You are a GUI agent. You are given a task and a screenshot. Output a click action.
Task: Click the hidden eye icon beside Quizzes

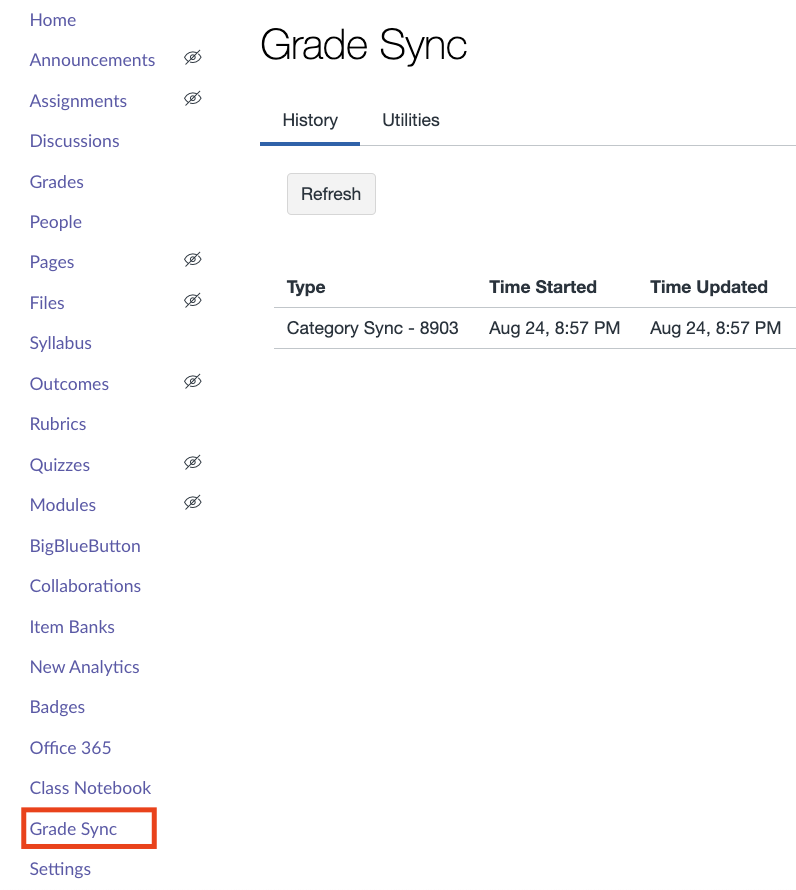pyautogui.click(x=193, y=462)
